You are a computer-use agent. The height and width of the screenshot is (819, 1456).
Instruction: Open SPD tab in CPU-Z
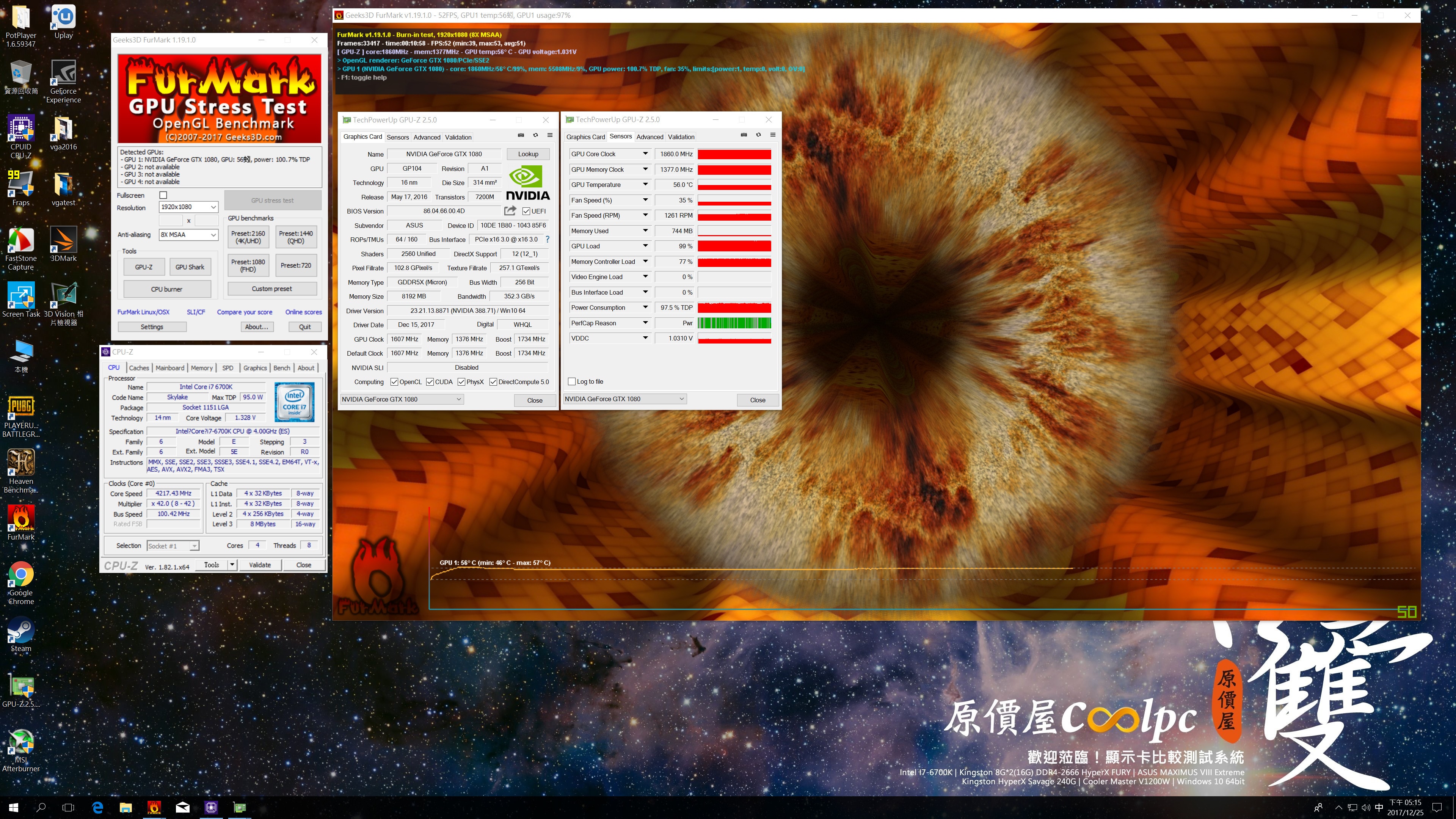228,368
